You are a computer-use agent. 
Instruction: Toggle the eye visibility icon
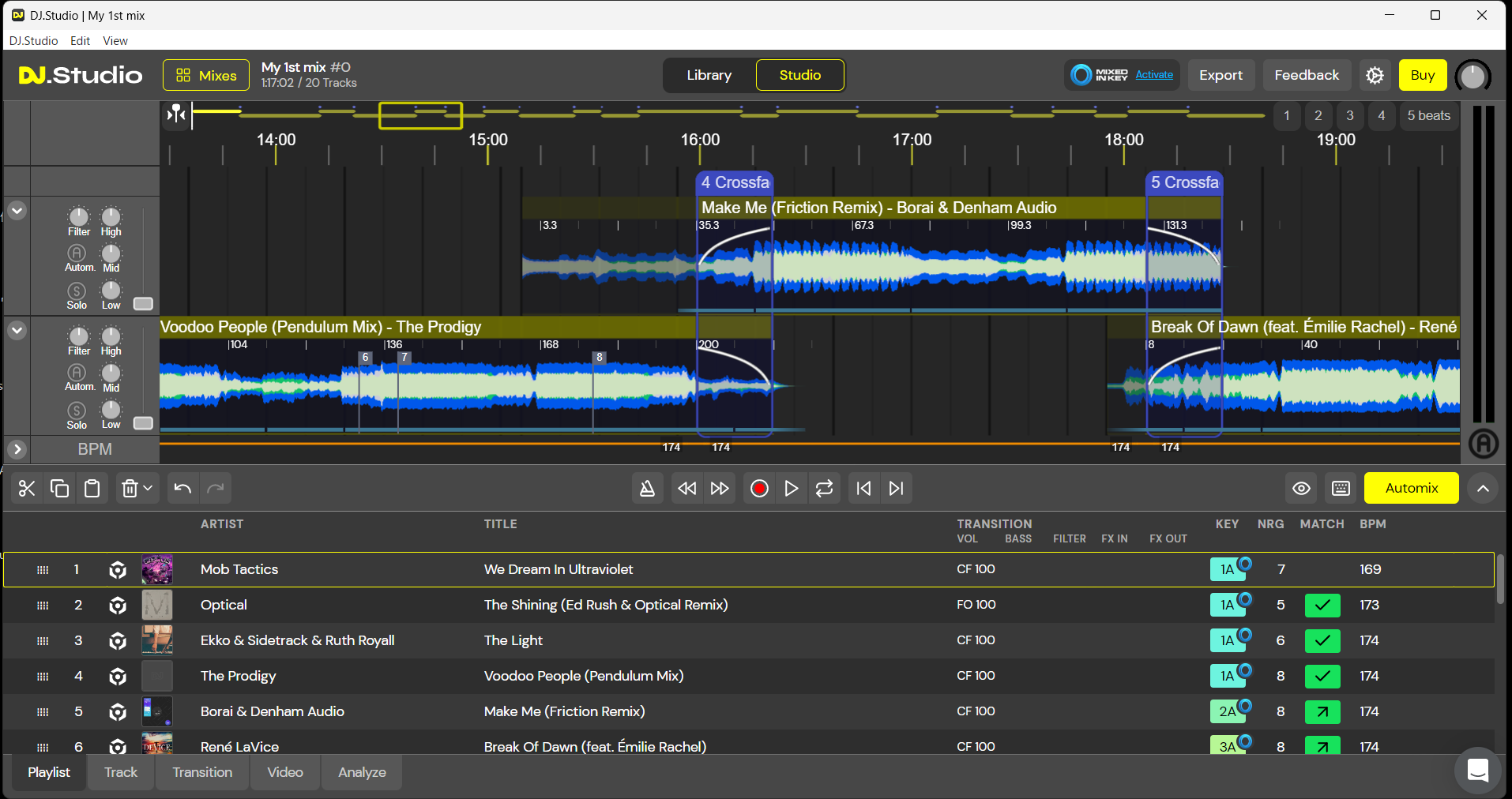[x=1301, y=489]
